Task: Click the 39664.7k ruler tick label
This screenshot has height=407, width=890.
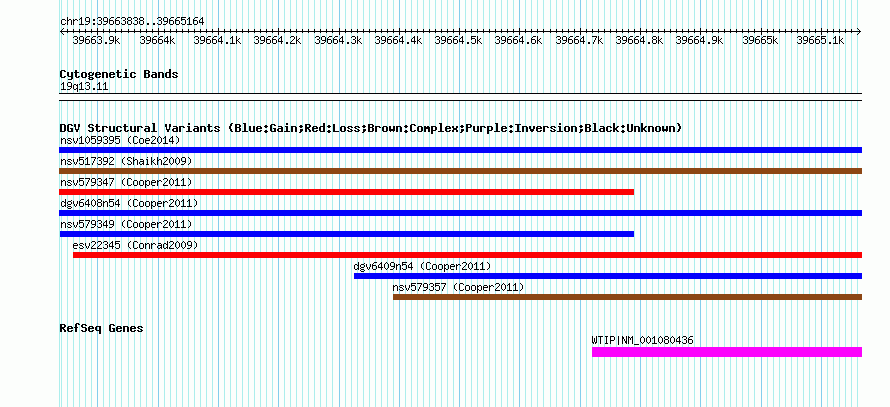Action: pos(580,41)
